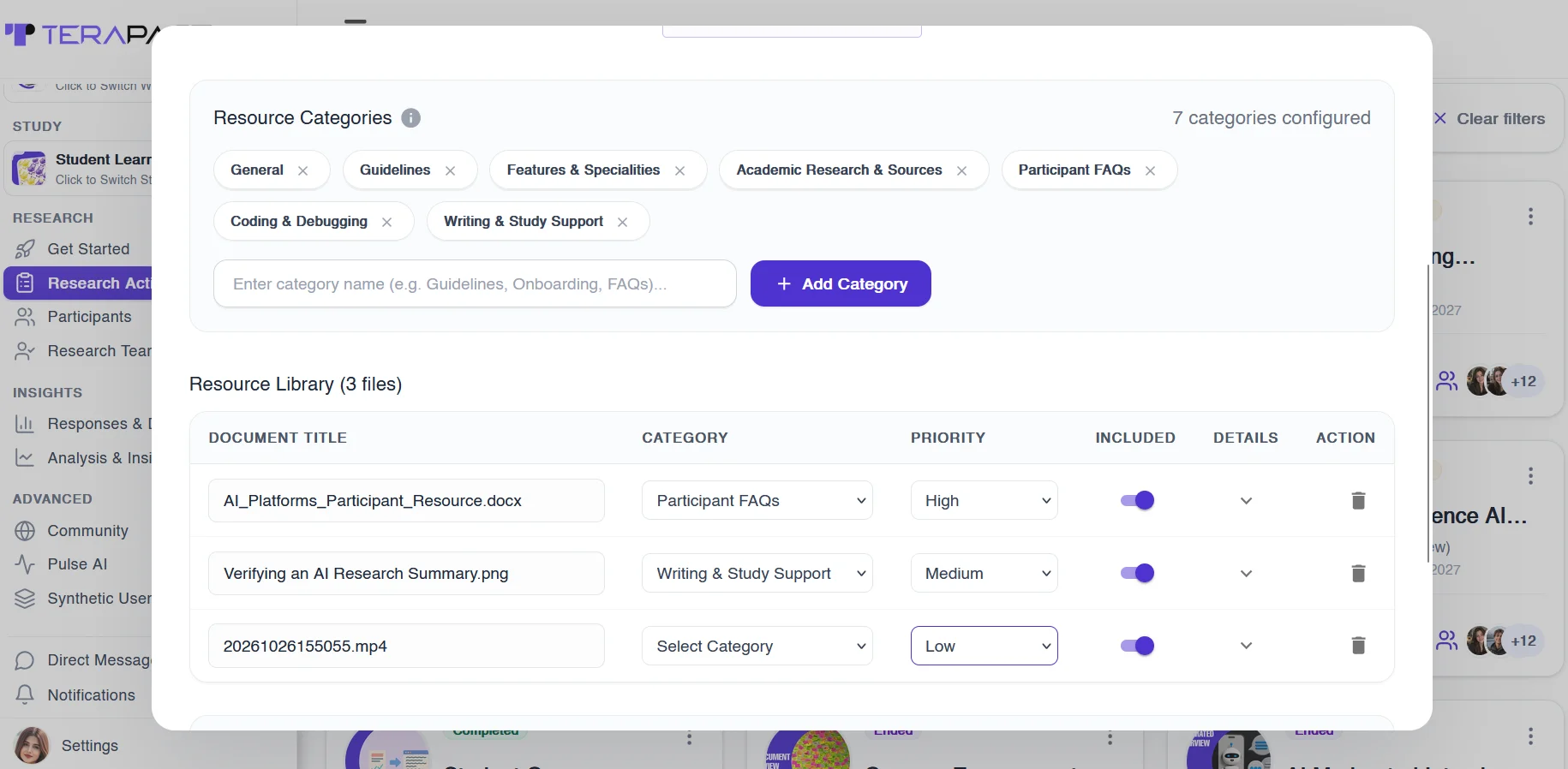The image size is (1568, 769).
Task: Open Research Activities in the sidebar
Action: click(79, 283)
